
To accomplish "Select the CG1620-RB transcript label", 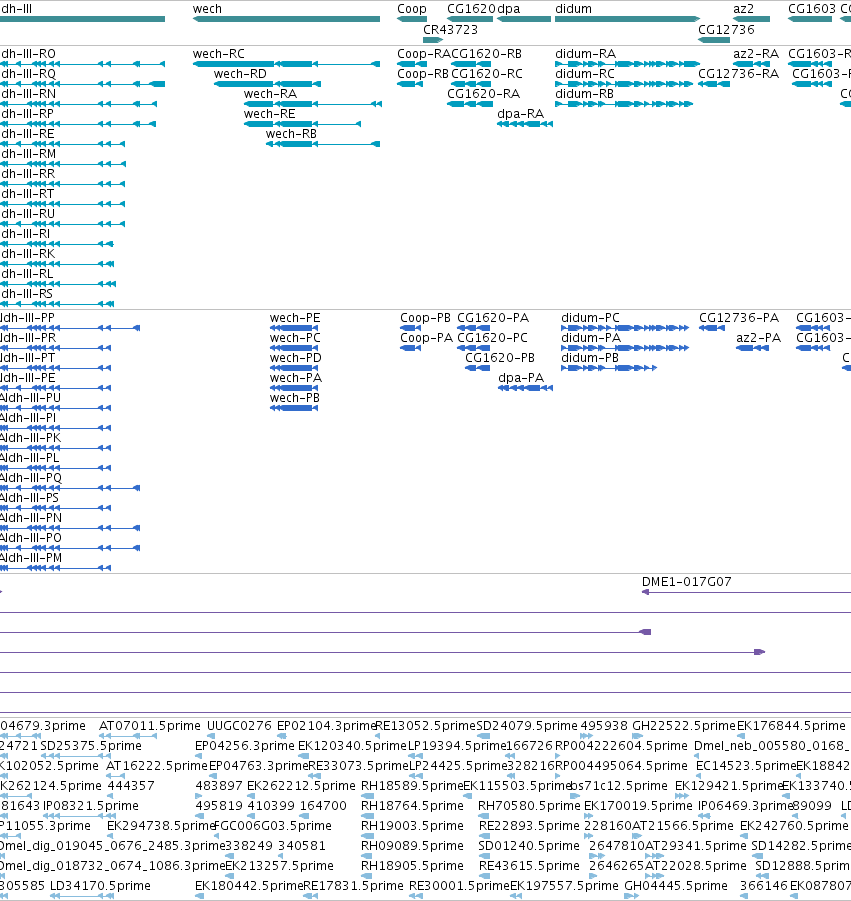I will 486,53.
